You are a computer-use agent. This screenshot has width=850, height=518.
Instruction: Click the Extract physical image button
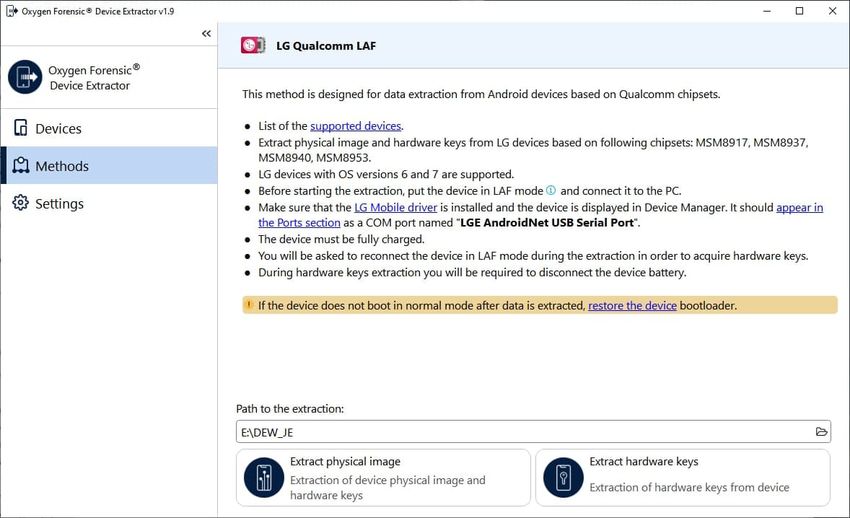pyautogui.click(x=383, y=477)
